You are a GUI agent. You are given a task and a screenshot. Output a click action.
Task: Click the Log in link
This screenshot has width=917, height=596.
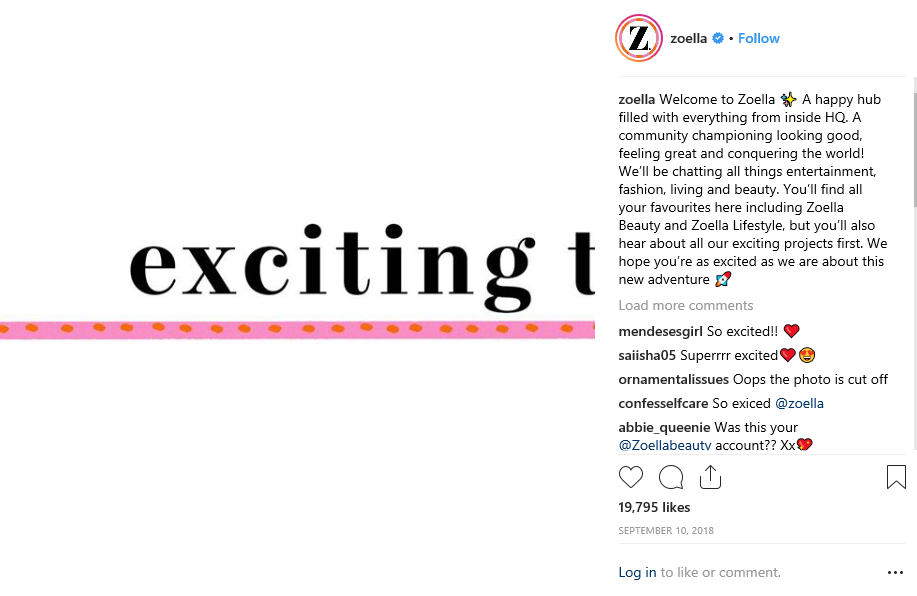point(637,573)
